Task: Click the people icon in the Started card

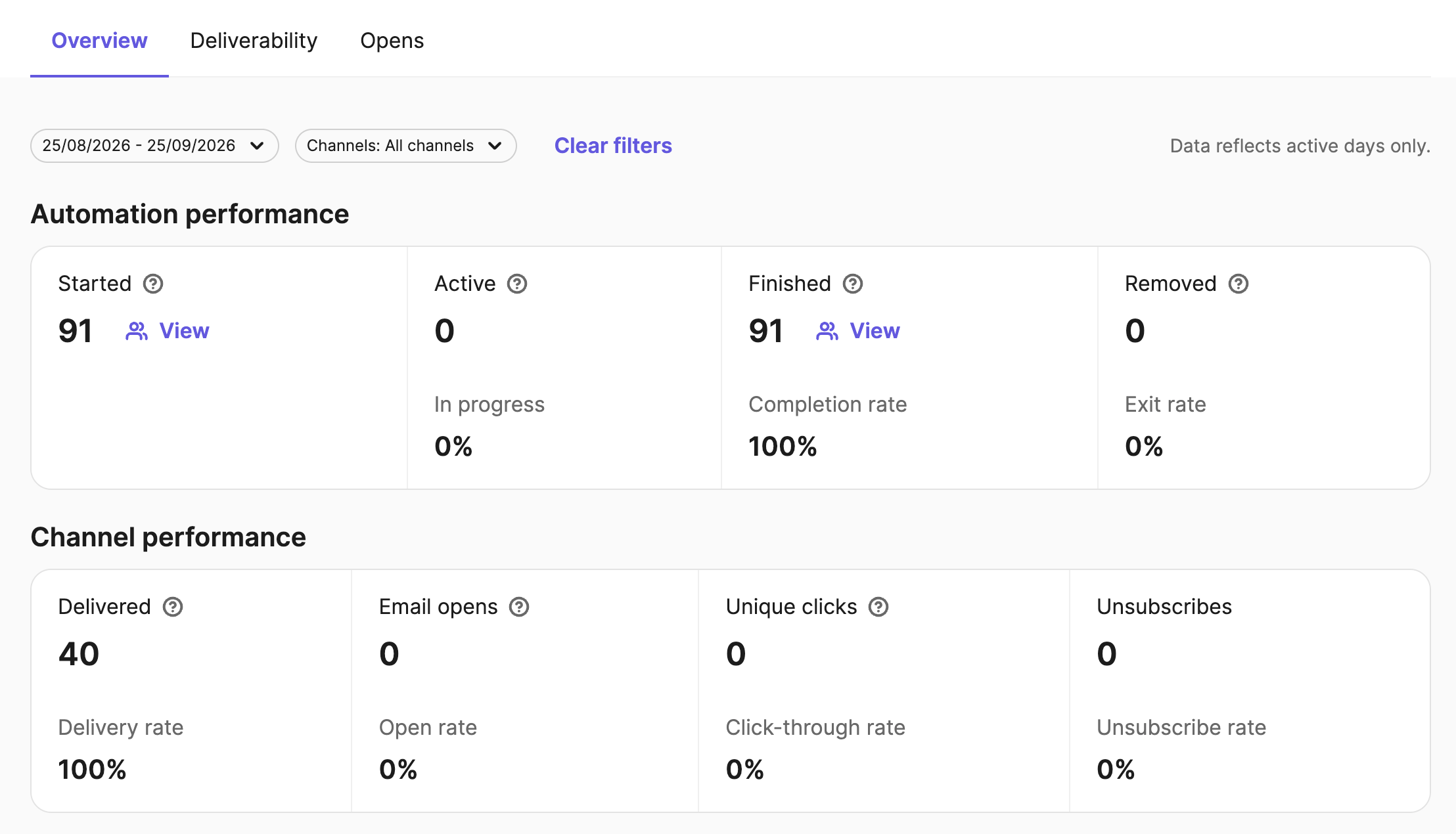Action: tap(137, 331)
